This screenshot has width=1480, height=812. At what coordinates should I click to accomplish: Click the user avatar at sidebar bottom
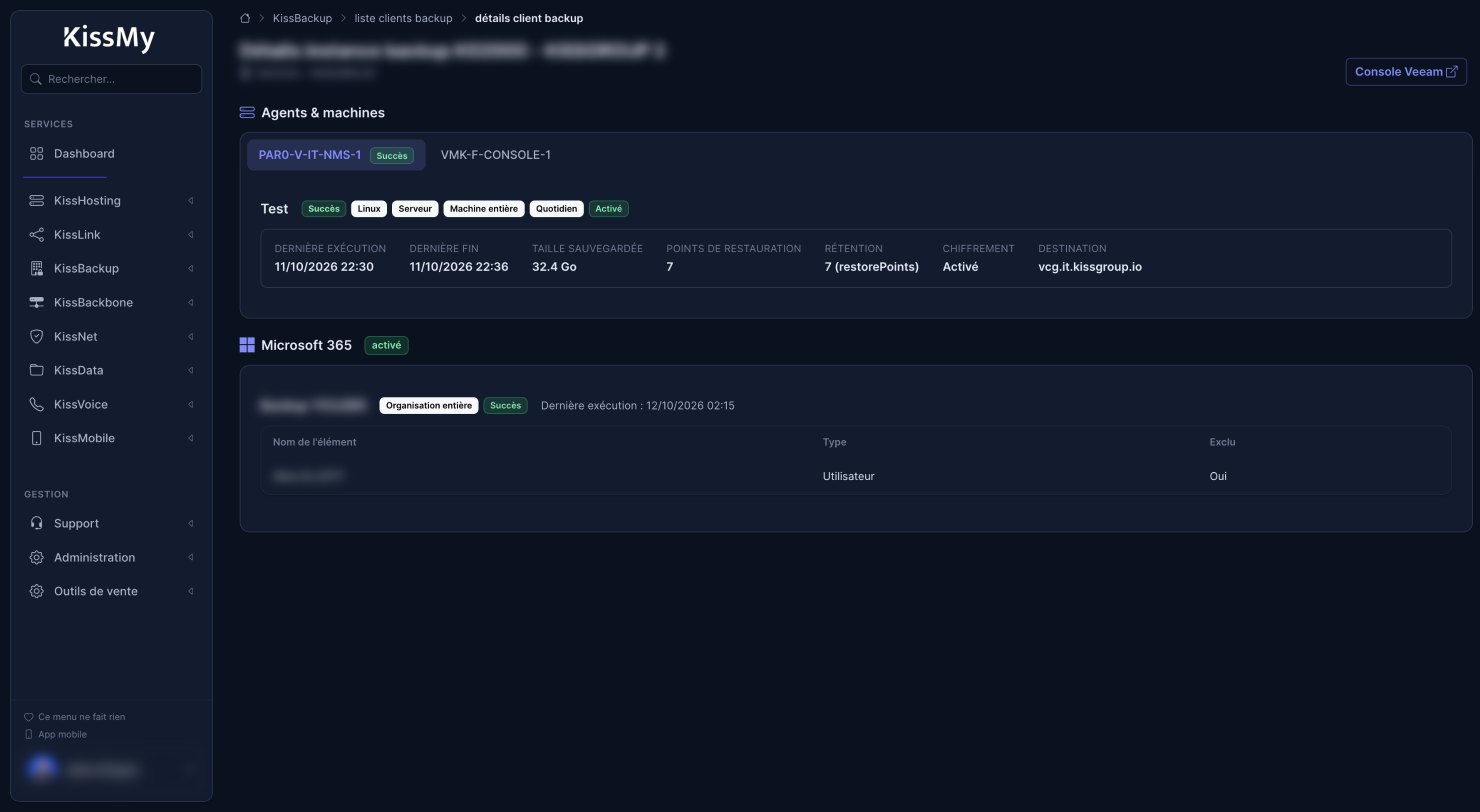coord(42,769)
